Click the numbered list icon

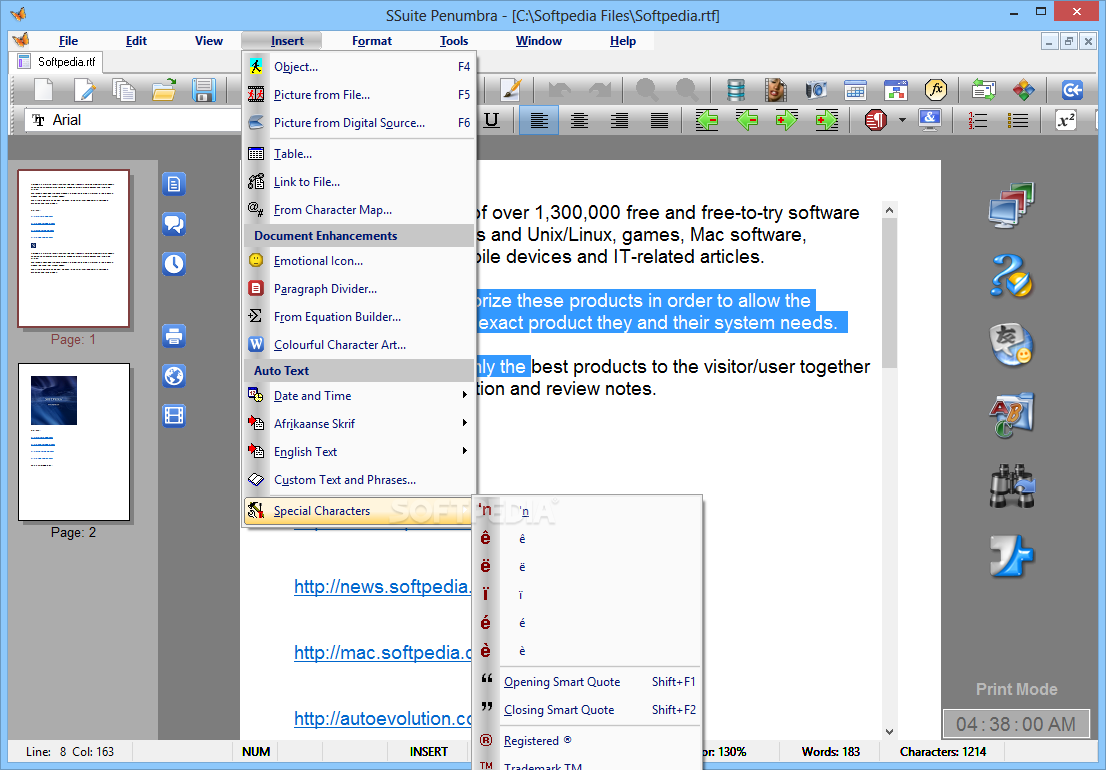pos(978,121)
